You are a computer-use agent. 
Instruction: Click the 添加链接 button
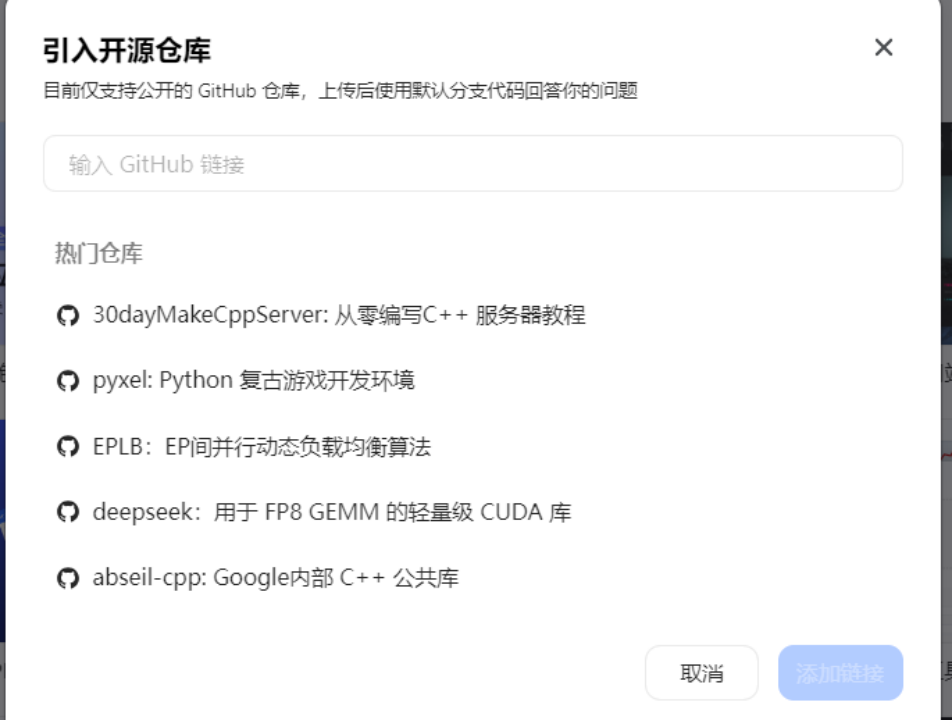(840, 673)
